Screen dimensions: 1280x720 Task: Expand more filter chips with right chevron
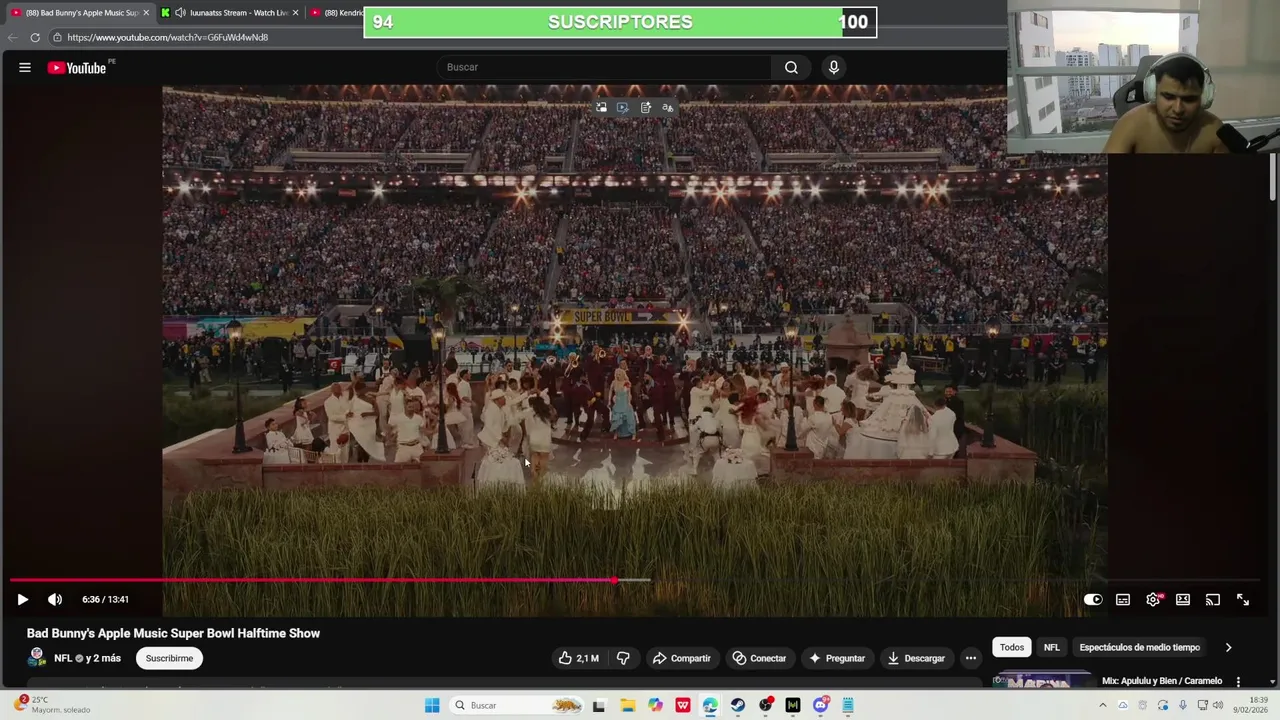(x=1228, y=647)
